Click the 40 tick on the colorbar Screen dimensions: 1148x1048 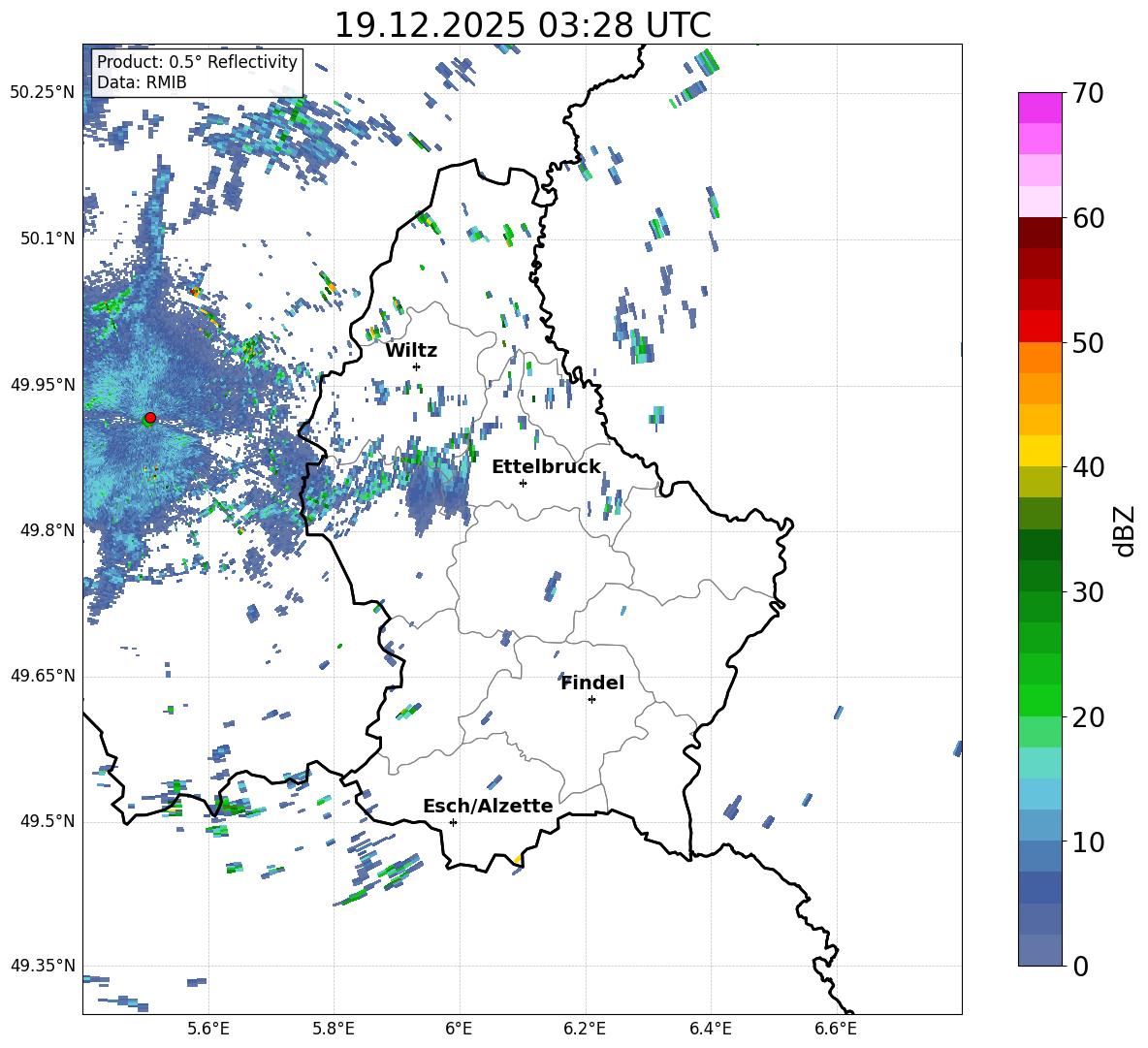pos(1088,467)
